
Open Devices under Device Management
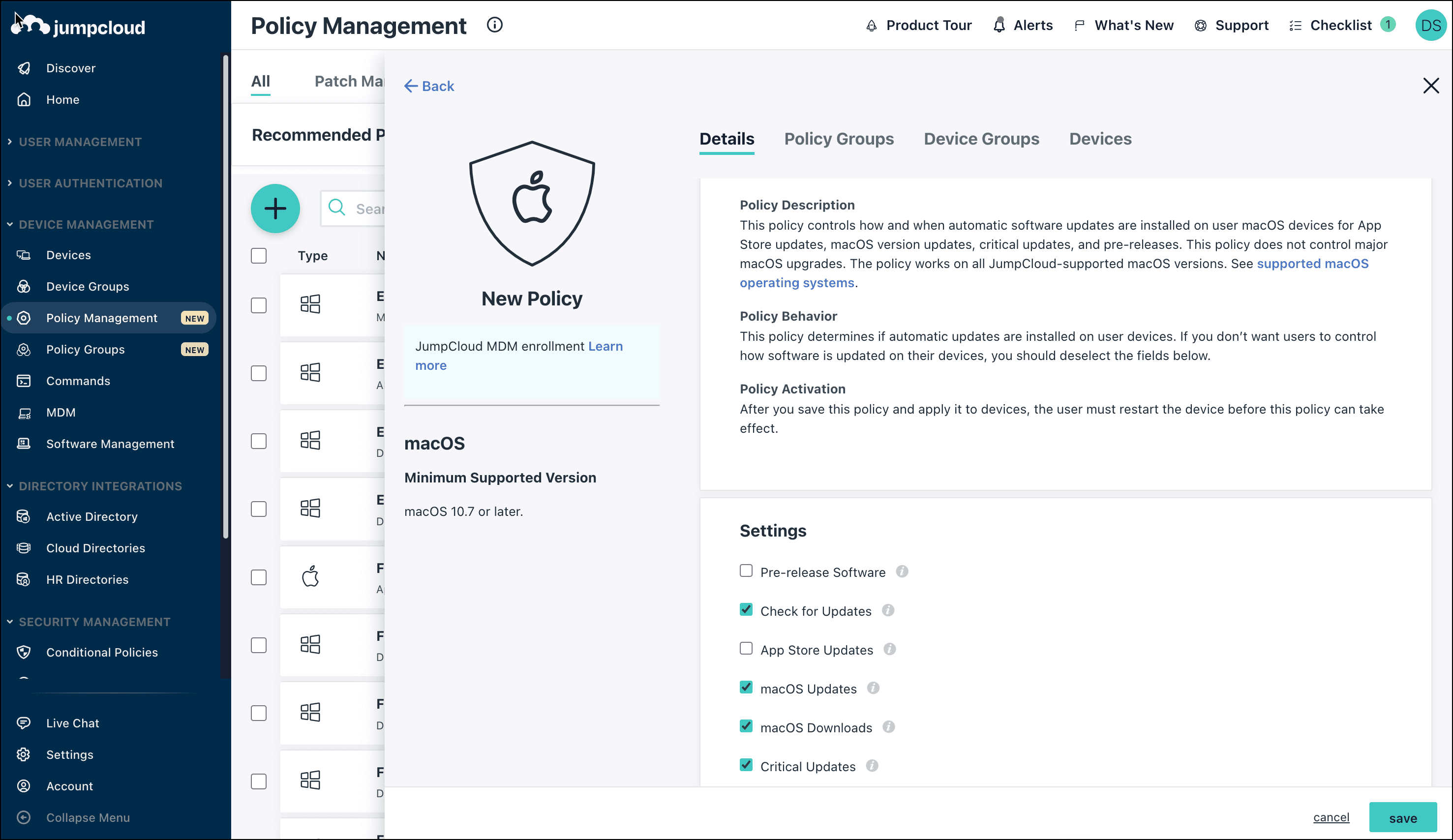68,255
